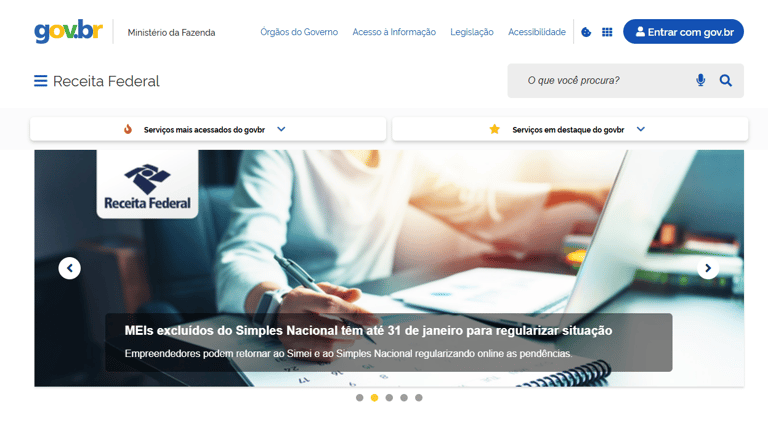
Task: Click Serviços mais acessados do govbr label
Action: 204,130
